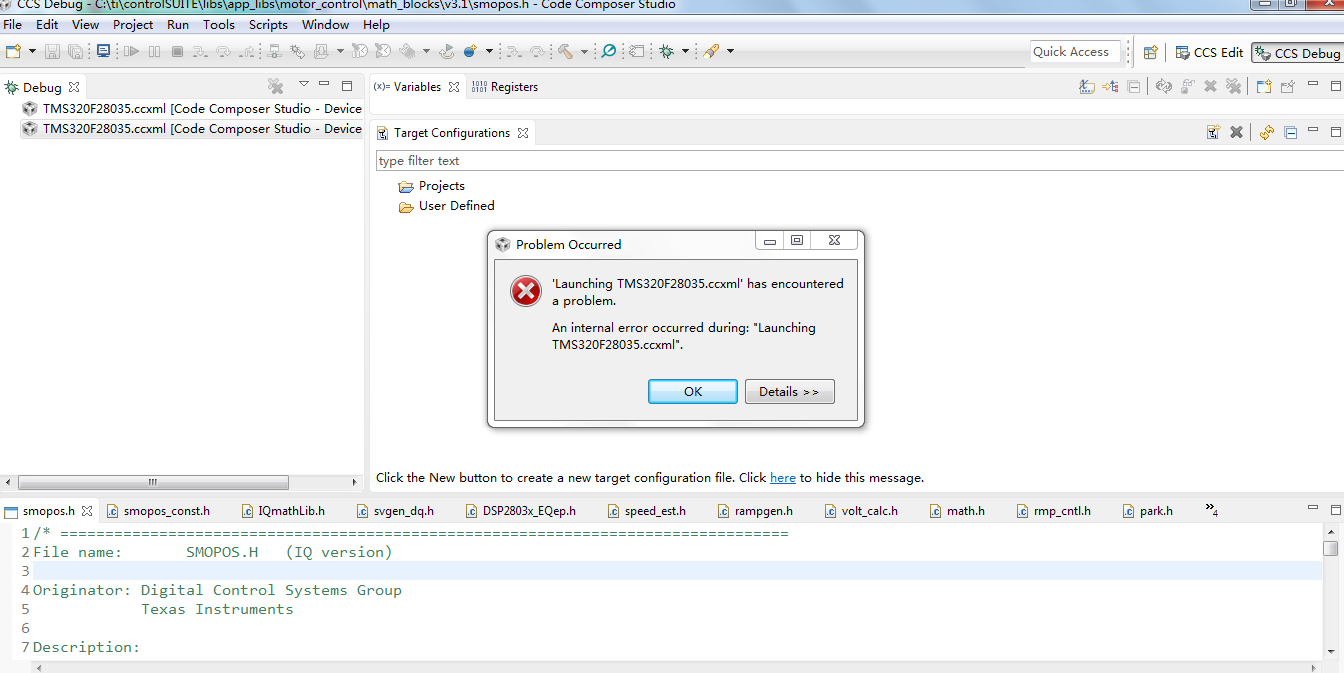Image resolution: width=1344 pixels, height=673 pixels.
Task: Click the Build hammer icon
Action: [564, 51]
